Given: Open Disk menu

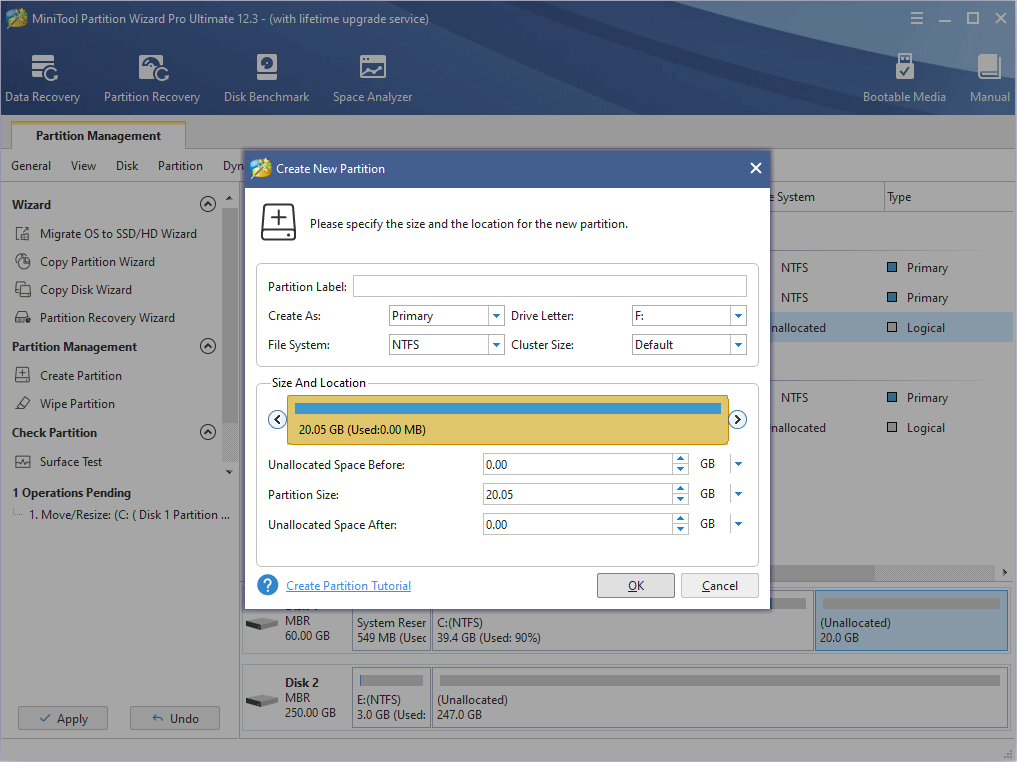Looking at the screenshot, I should pos(127,166).
